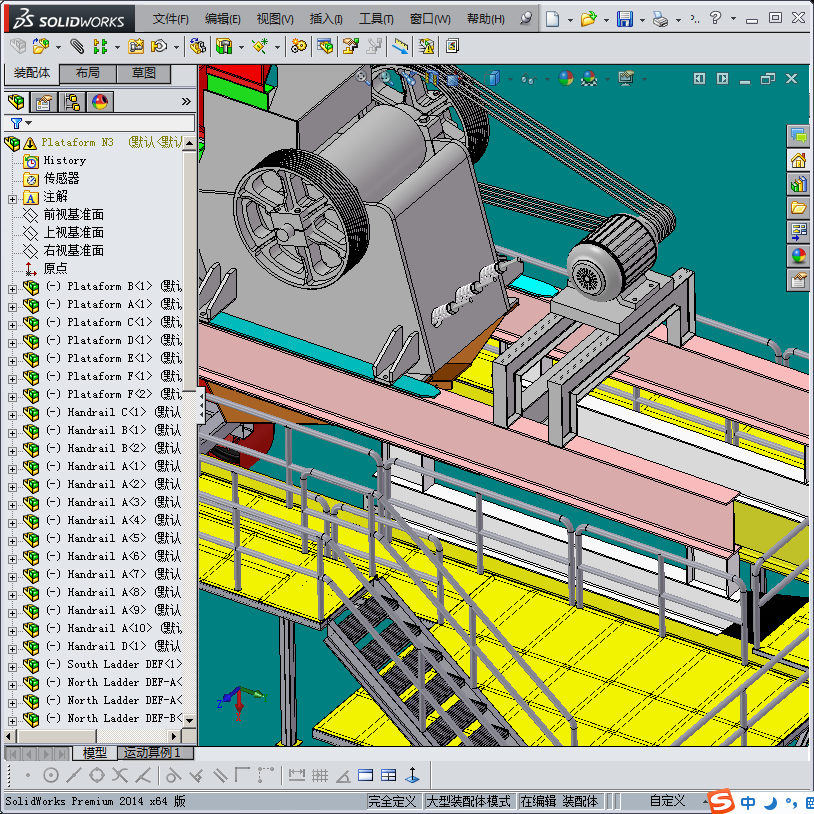Open the SolidWorks Resources home icon
Screen dimensions: 814x814
(x=798, y=160)
